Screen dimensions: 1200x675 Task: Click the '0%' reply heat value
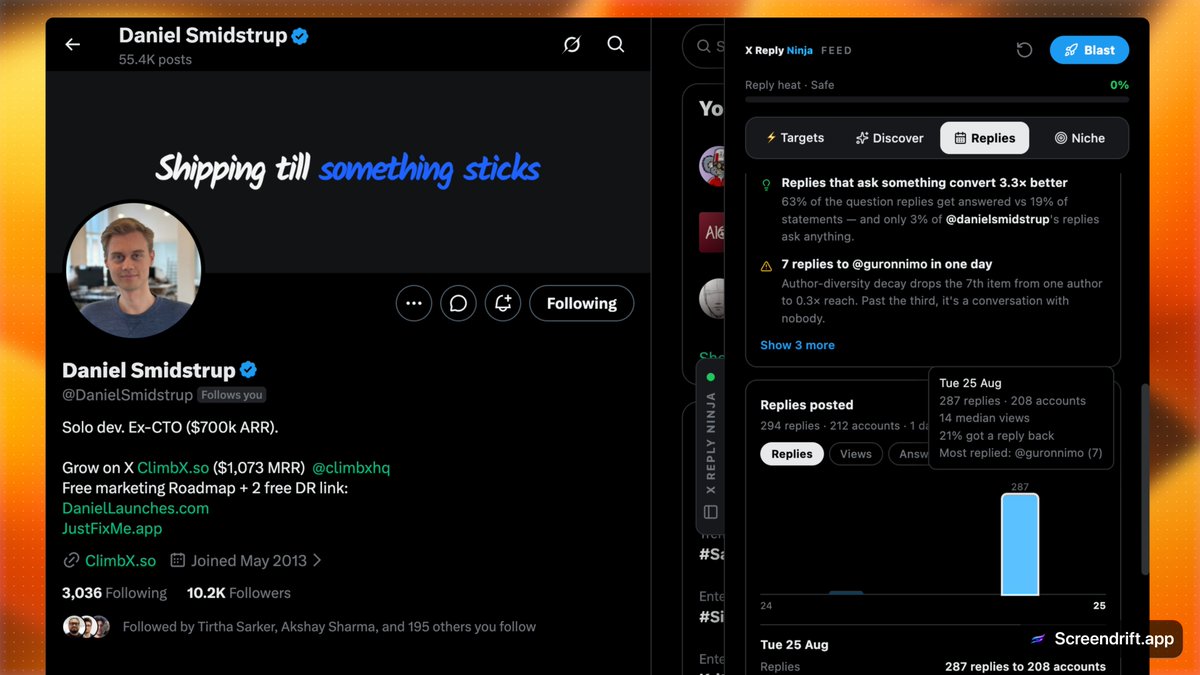[1119, 85]
